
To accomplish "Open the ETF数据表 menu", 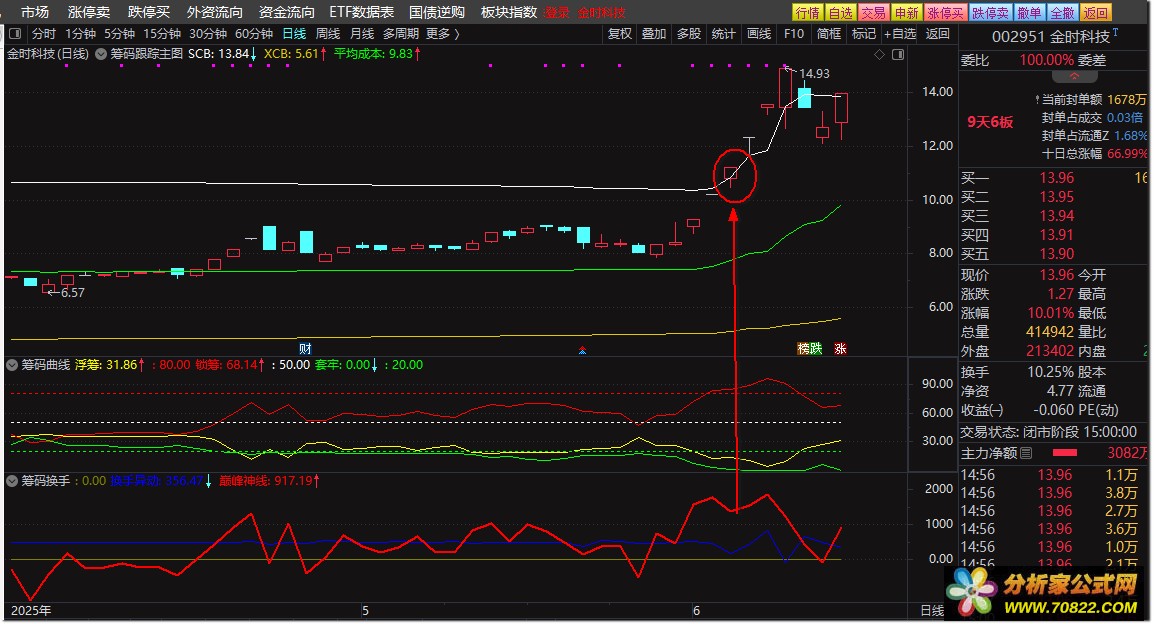I will click(361, 13).
